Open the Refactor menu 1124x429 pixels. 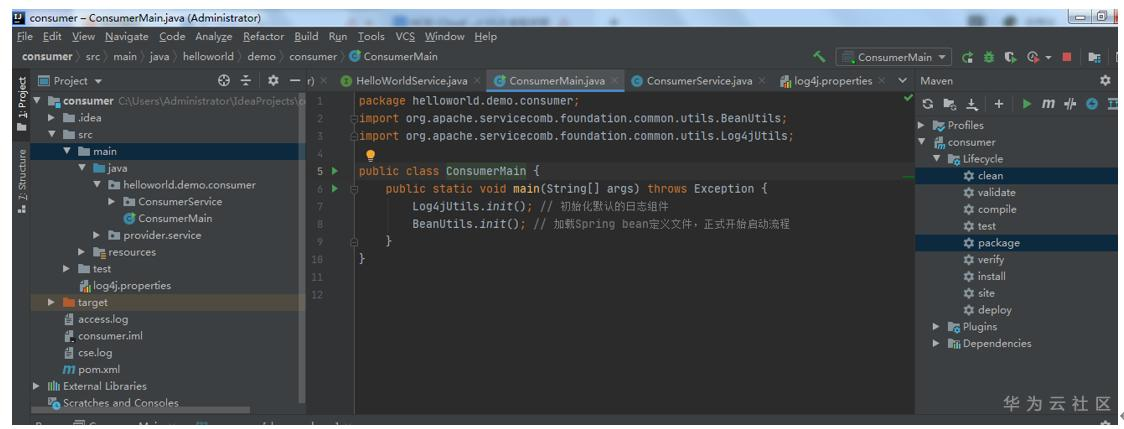(x=263, y=37)
